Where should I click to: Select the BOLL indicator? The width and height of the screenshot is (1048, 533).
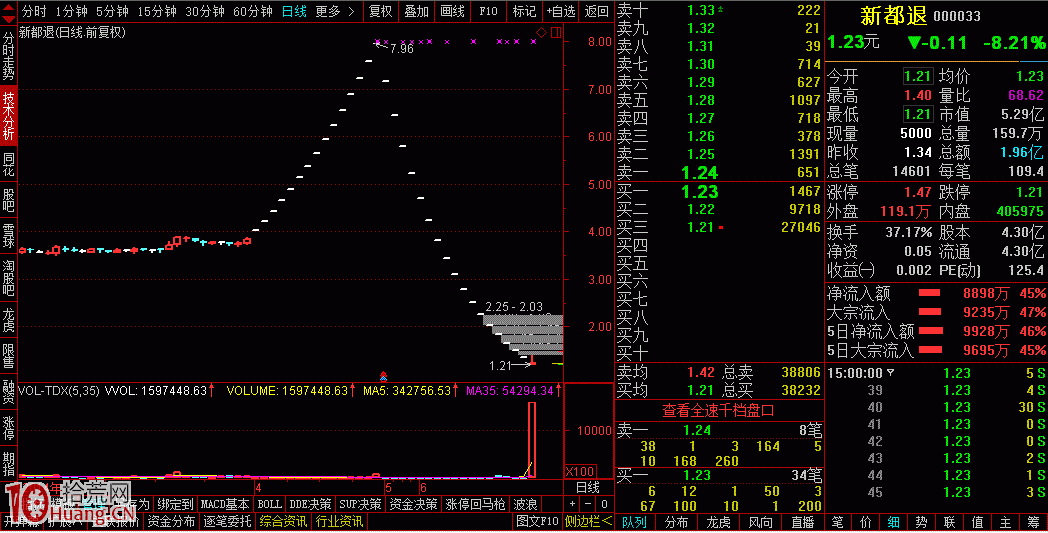pos(269,504)
